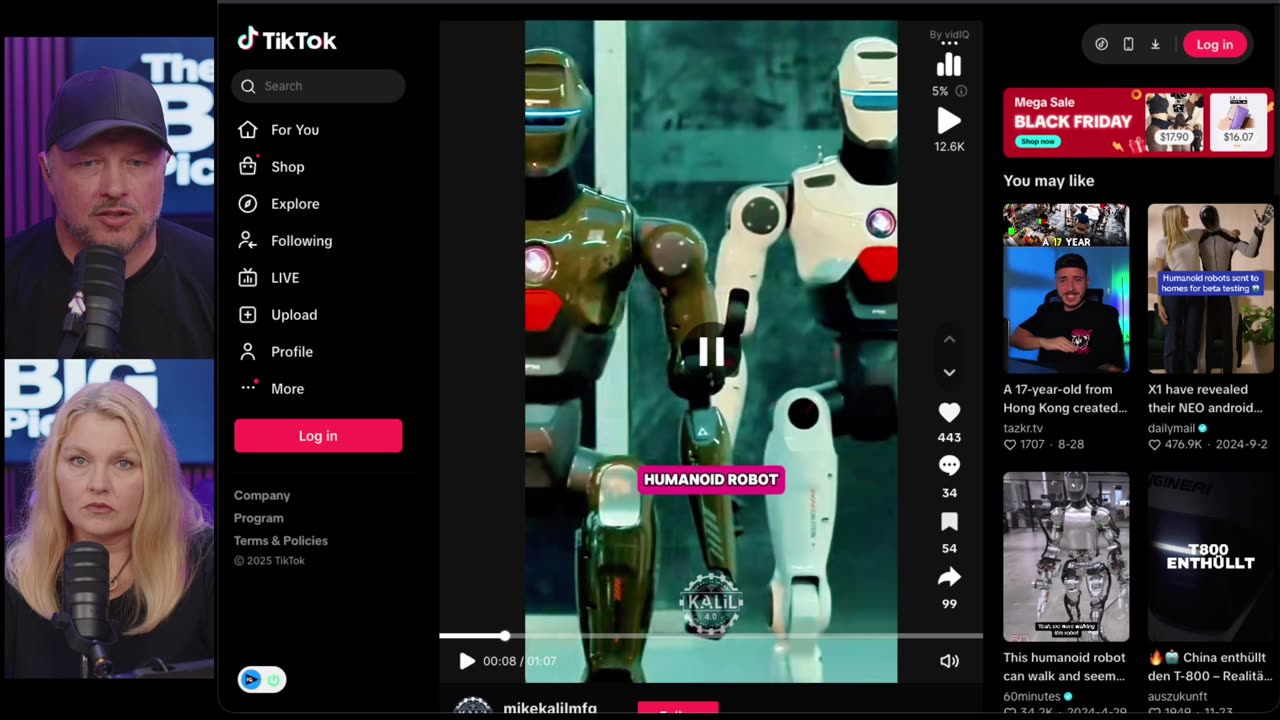
Task: Click the mikekalilmfg profile avatar
Action: 472,708
